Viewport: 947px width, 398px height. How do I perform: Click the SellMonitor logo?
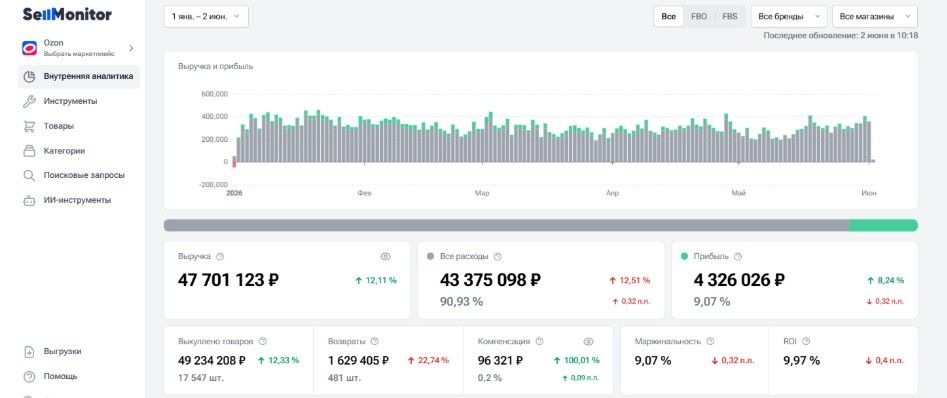pos(67,15)
